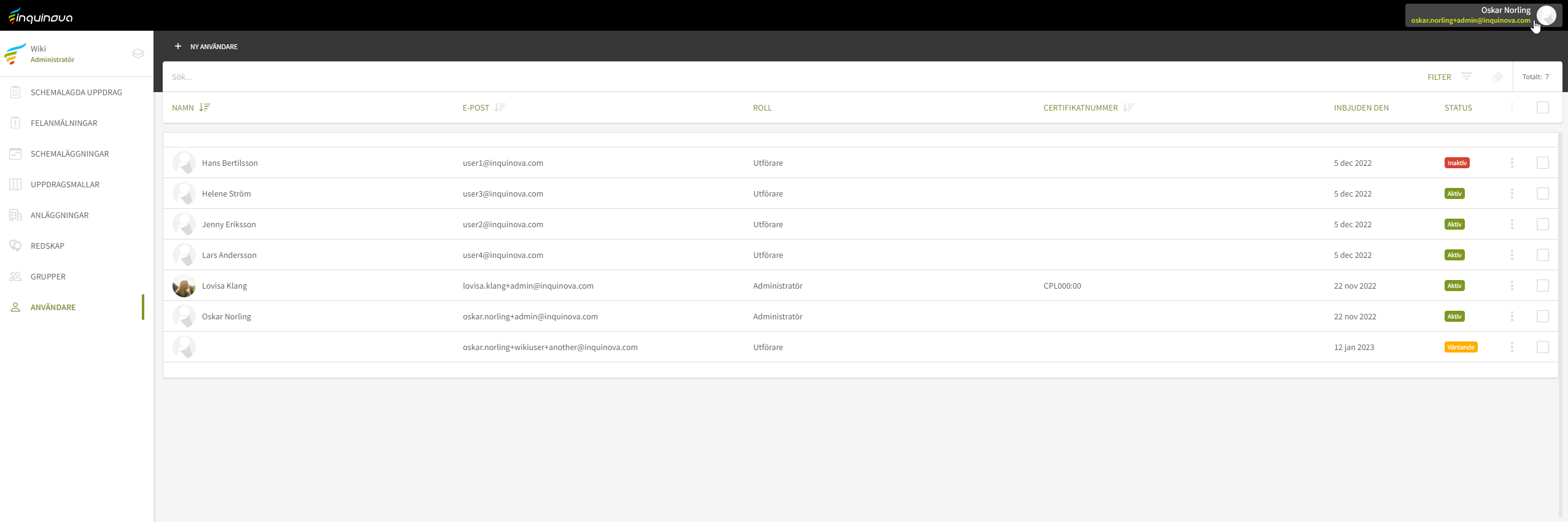Go to Schemalagda Uppdrag in sidebar

(76, 92)
